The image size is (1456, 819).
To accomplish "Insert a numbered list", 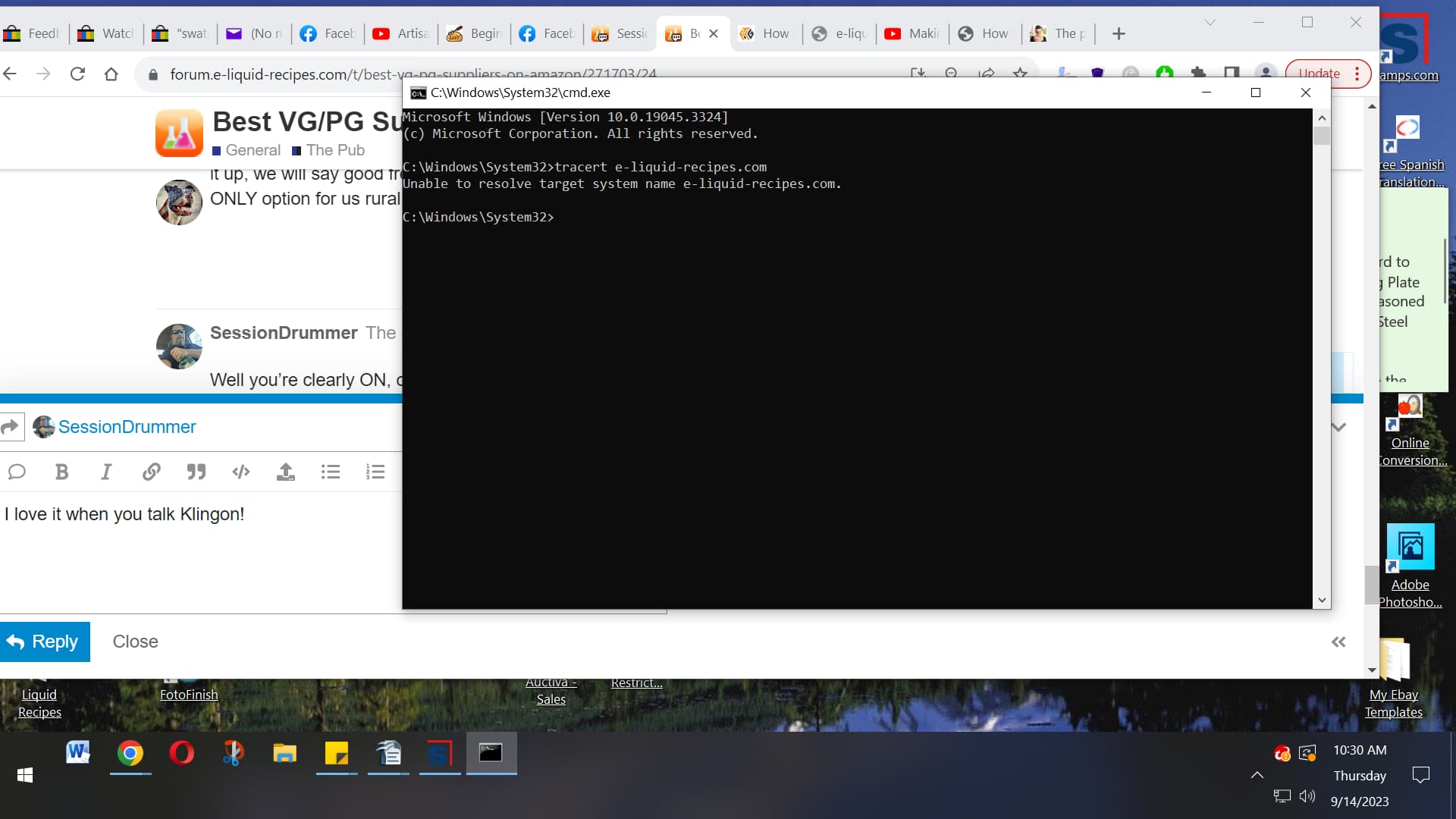I will (375, 472).
